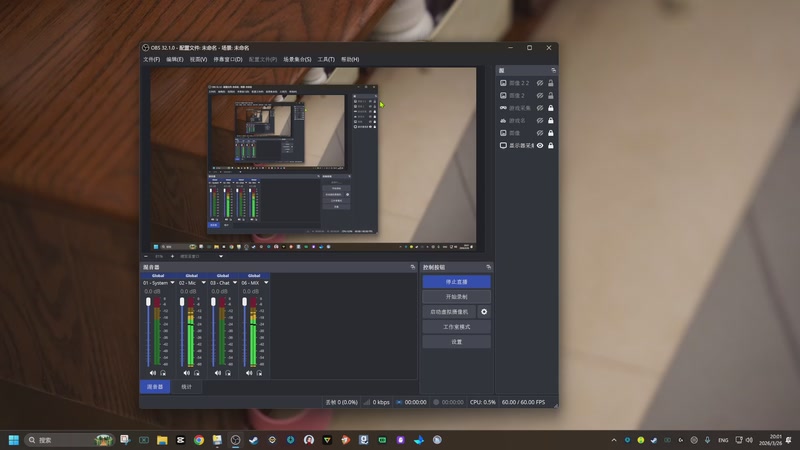
Task: Open Steam from the taskbar
Action: [x=254, y=440]
